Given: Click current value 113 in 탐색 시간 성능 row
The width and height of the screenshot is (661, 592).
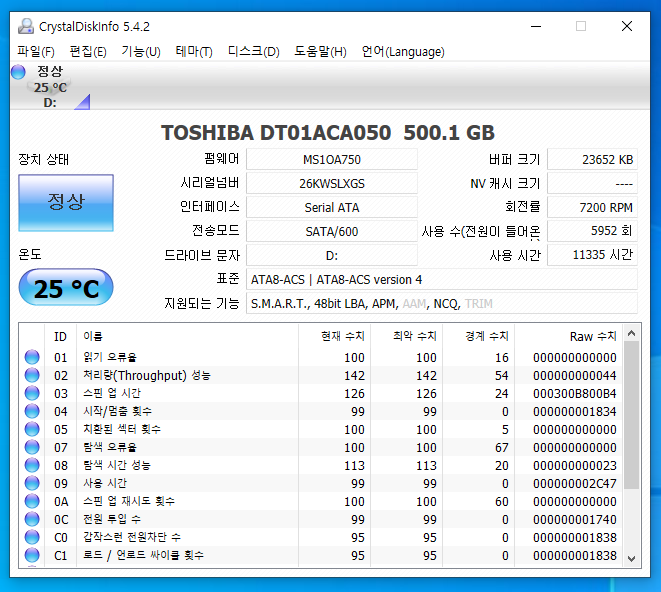Looking at the screenshot, I should coord(354,466).
